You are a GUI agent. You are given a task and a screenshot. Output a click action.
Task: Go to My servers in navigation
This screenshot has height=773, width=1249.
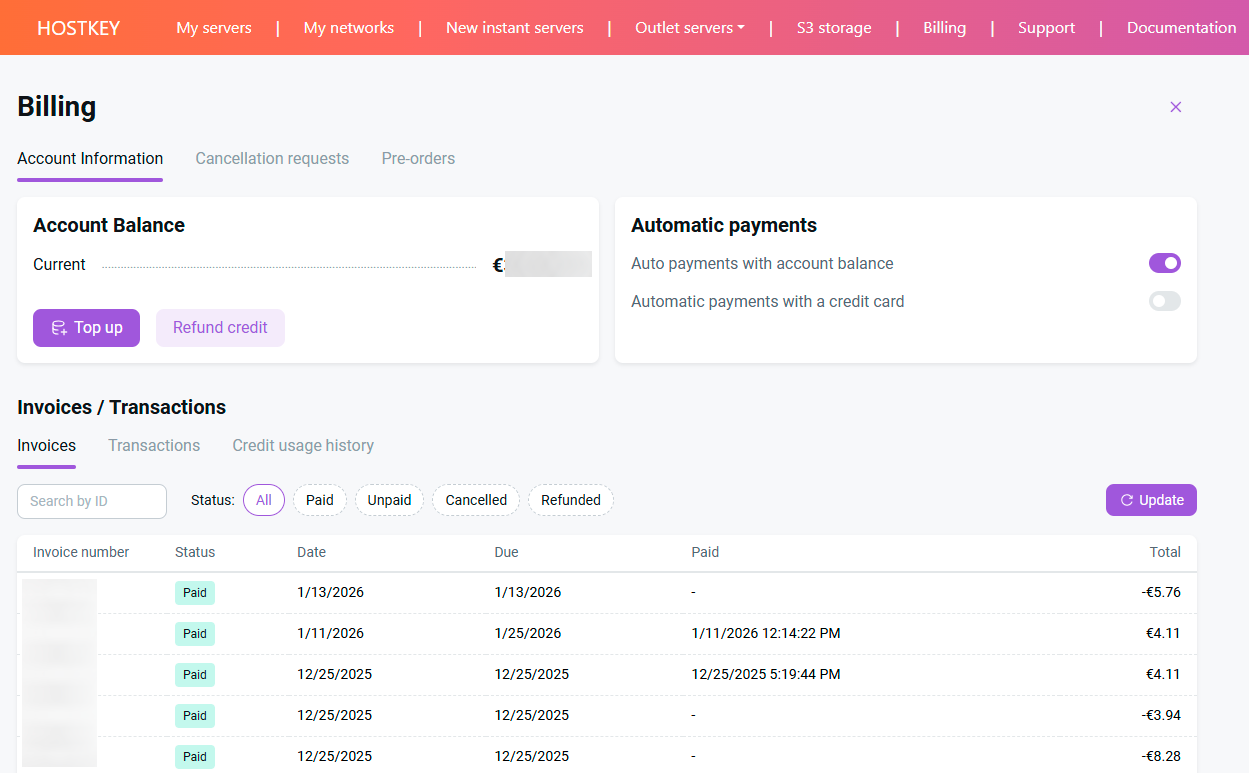[x=214, y=28]
